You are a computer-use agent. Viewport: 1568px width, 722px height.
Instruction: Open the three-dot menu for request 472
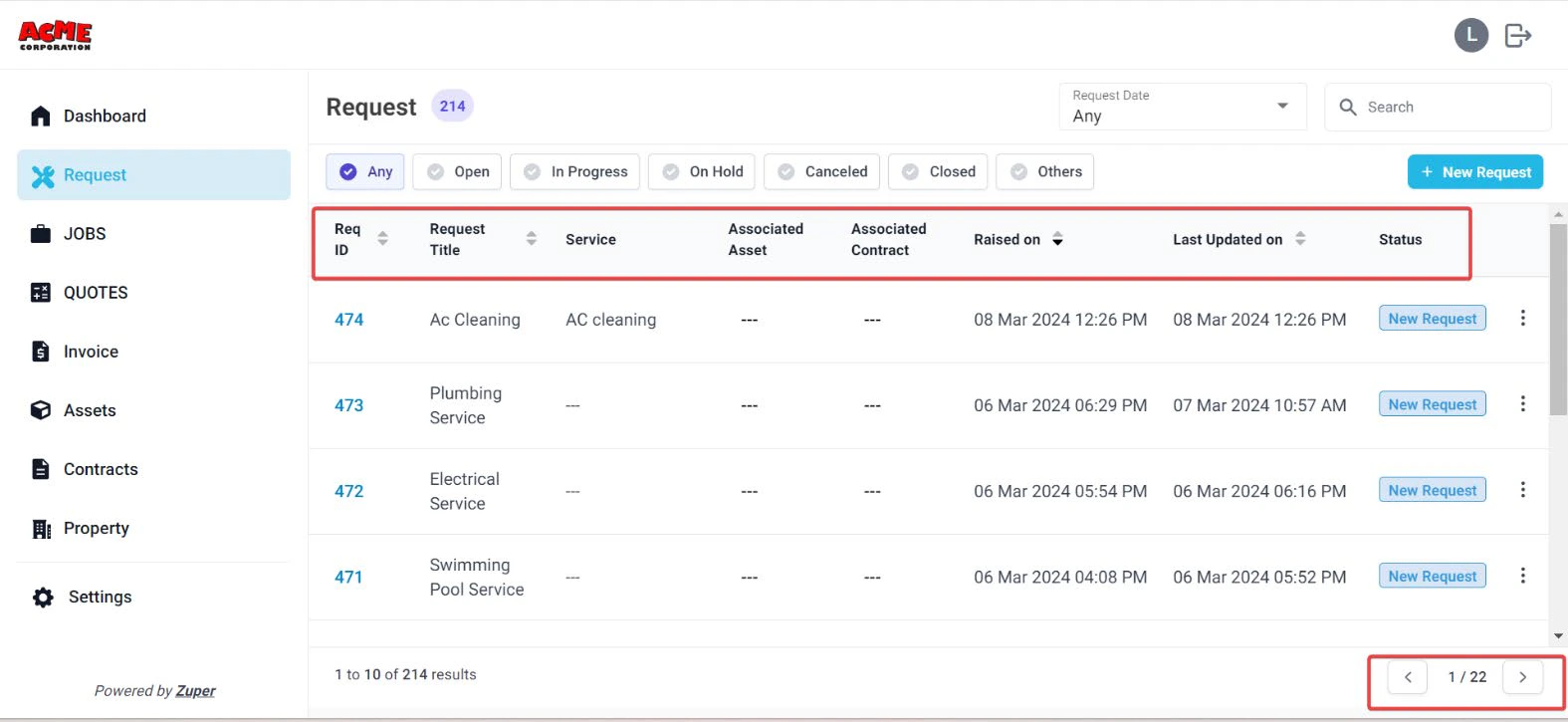tap(1522, 489)
